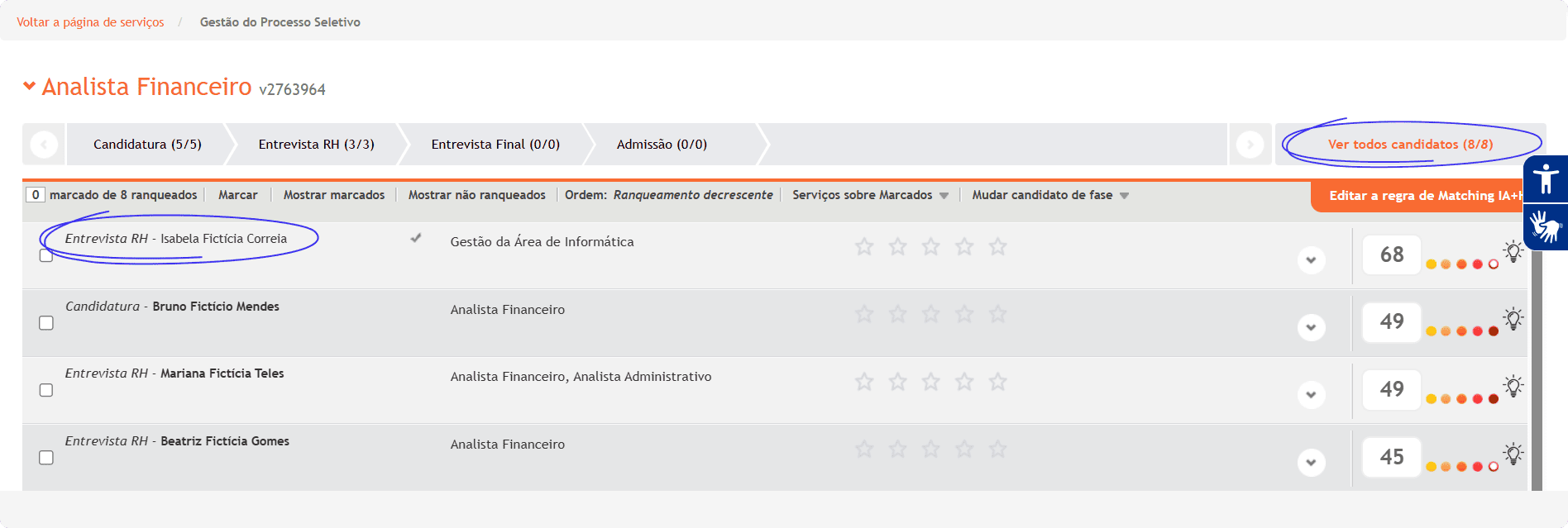Tick the checkbox for Beatriz Fictícia Gomes
Viewport: 1568px width, 528px height.
[x=46, y=458]
